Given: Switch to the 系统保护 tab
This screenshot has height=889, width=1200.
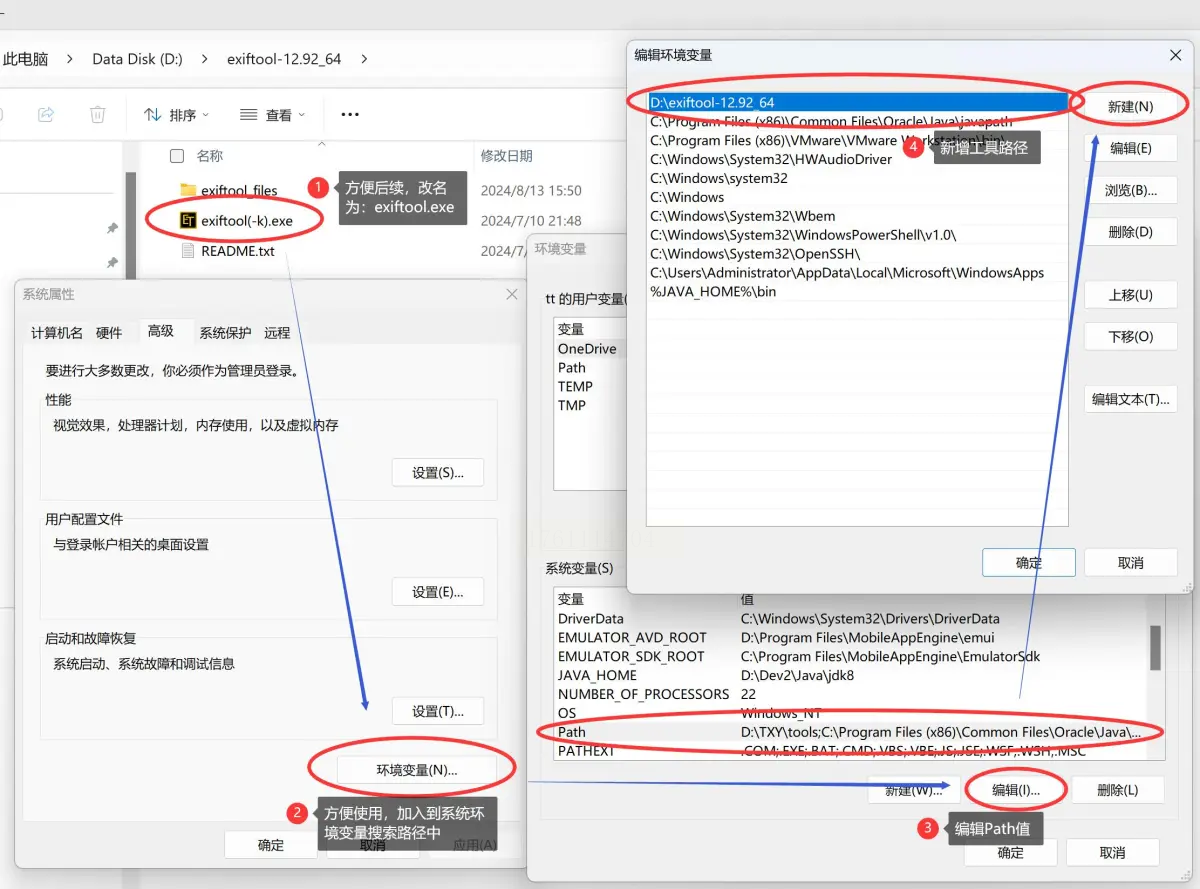Looking at the screenshot, I should point(225,333).
